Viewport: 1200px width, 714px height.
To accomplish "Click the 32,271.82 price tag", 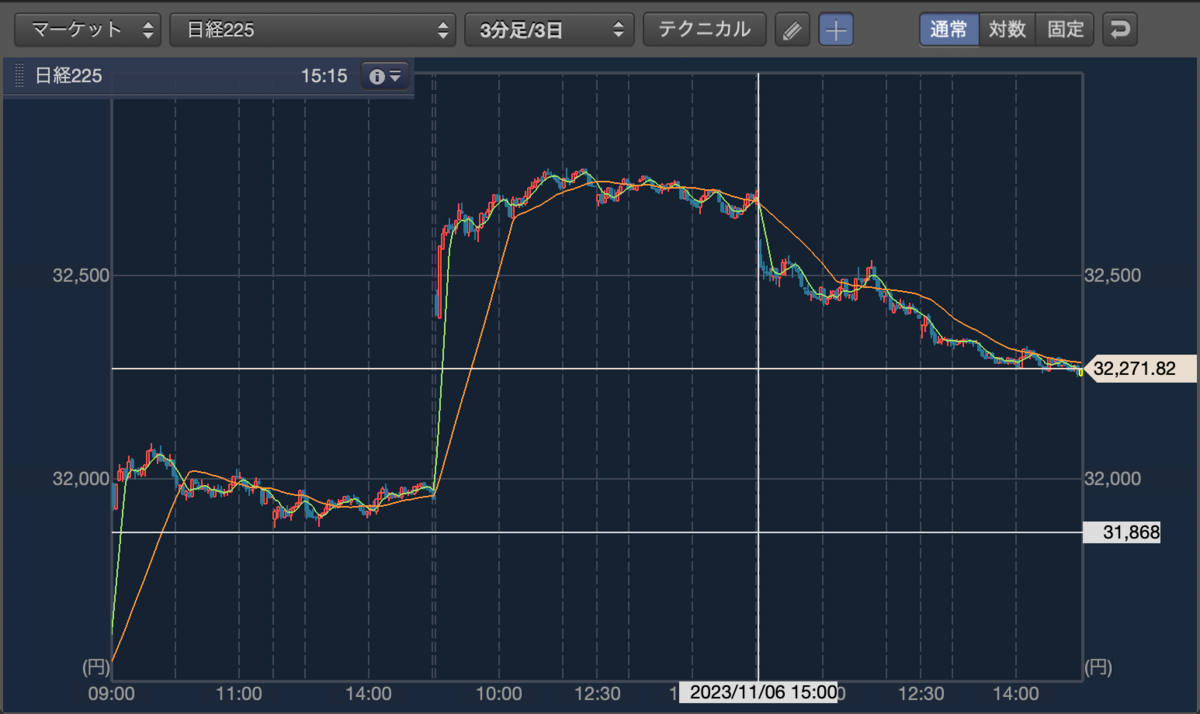I will pos(1139,368).
